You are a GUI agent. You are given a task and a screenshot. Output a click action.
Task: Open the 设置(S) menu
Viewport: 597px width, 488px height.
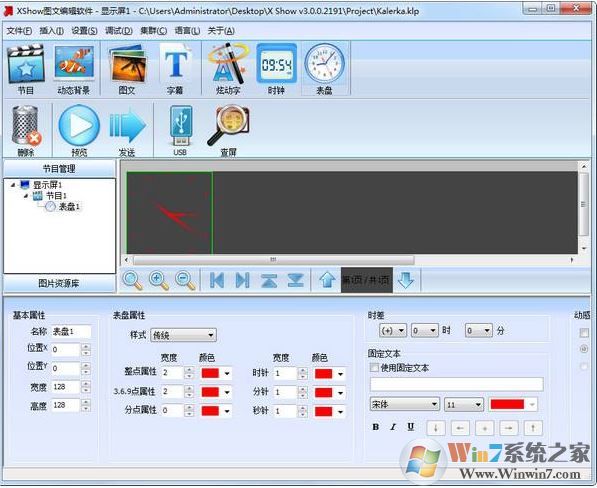tap(85, 30)
